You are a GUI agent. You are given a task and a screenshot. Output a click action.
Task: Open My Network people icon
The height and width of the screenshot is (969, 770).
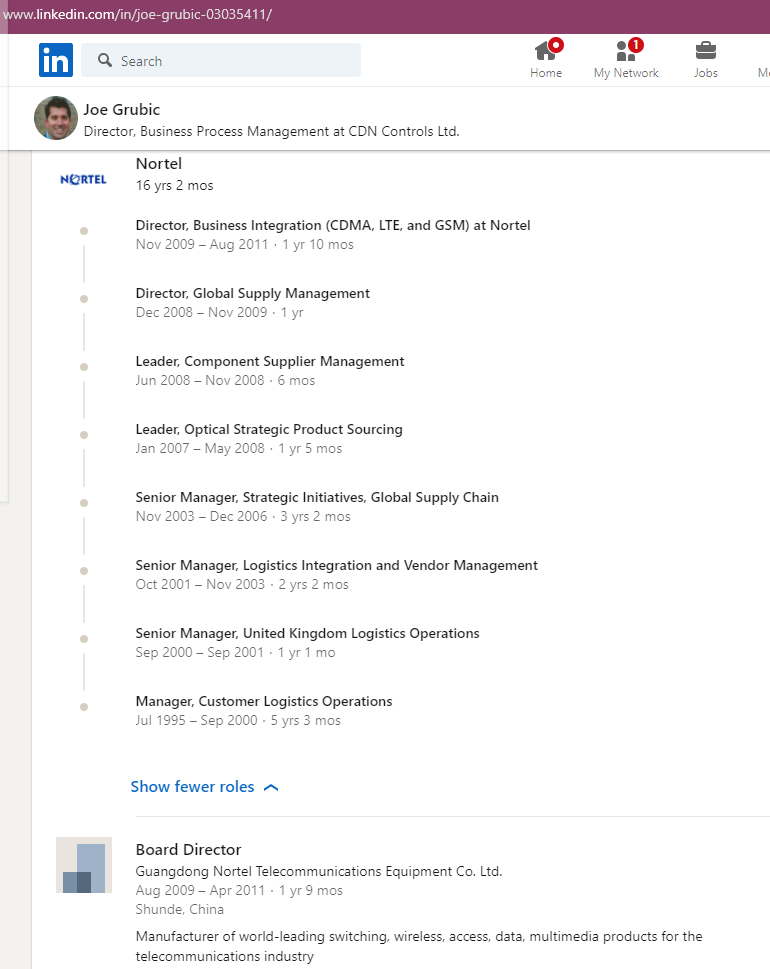pyautogui.click(x=626, y=60)
